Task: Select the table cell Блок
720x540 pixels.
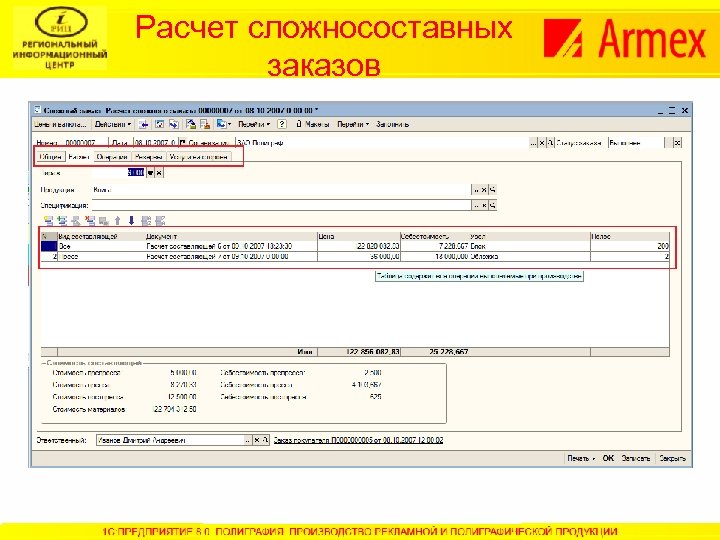Action: coord(529,246)
